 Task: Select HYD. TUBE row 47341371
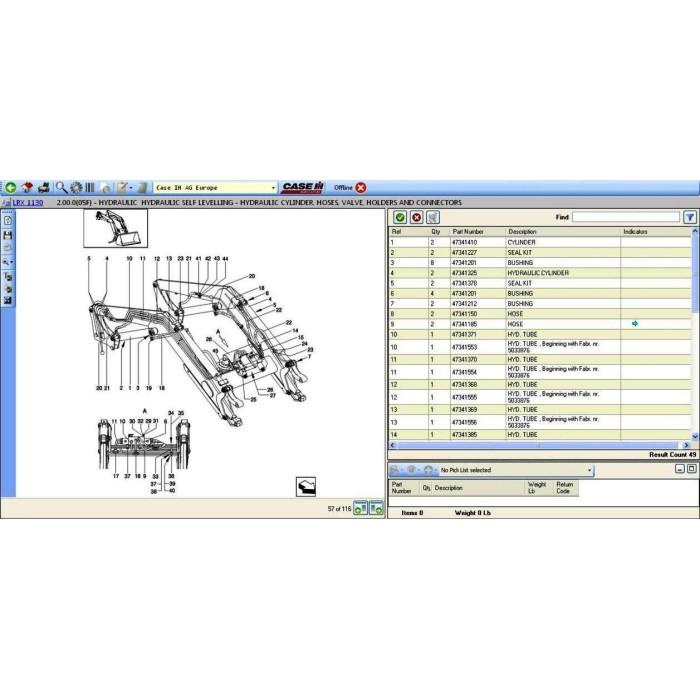coord(540,334)
